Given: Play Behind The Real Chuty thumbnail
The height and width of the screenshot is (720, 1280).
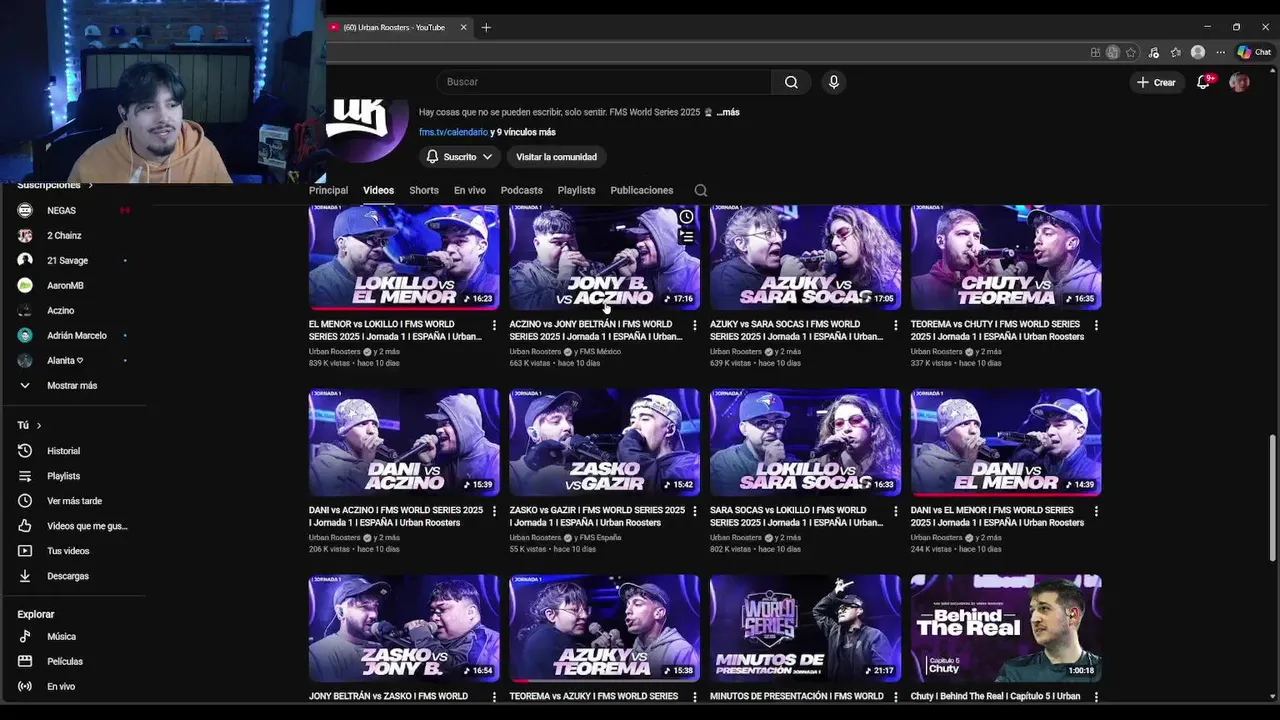Looking at the screenshot, I should coord(1006,628).
